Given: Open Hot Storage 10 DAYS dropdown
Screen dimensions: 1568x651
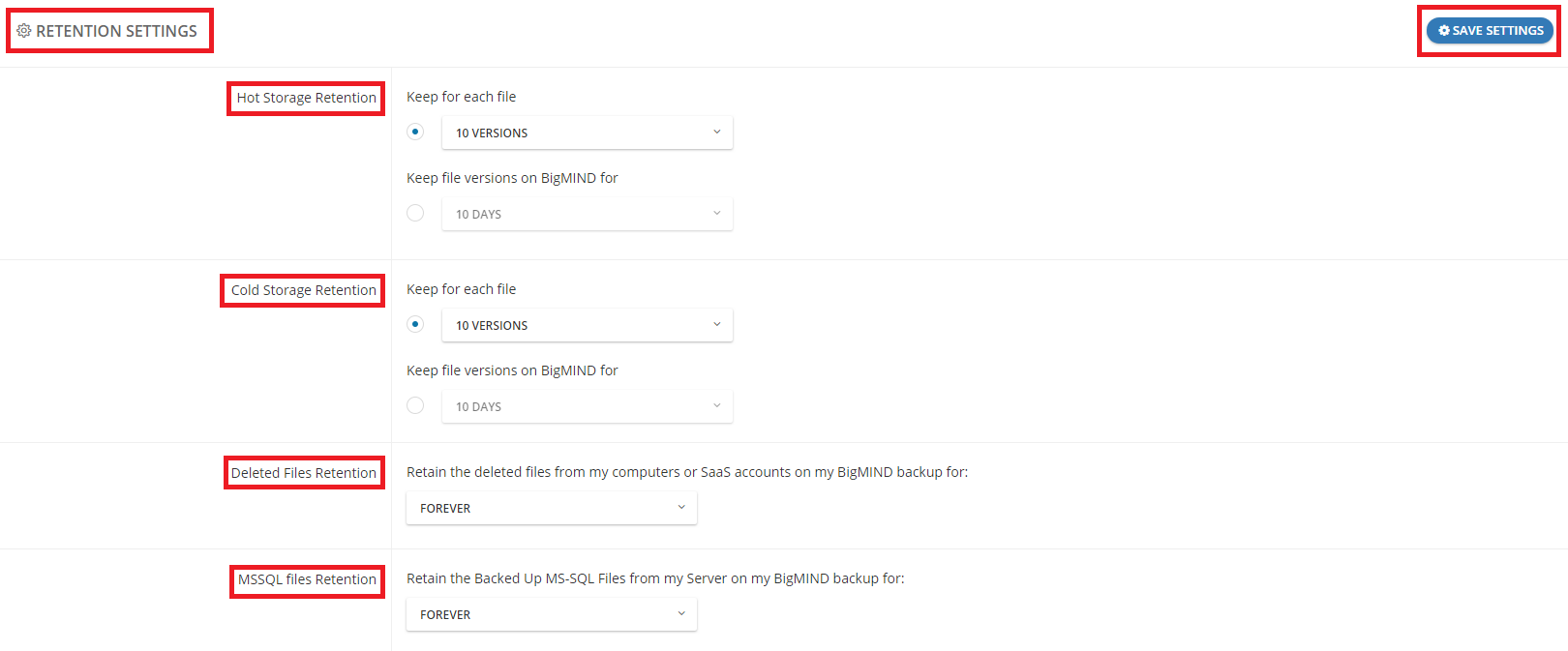Looking at the screenshot, I should click(587, 214).
